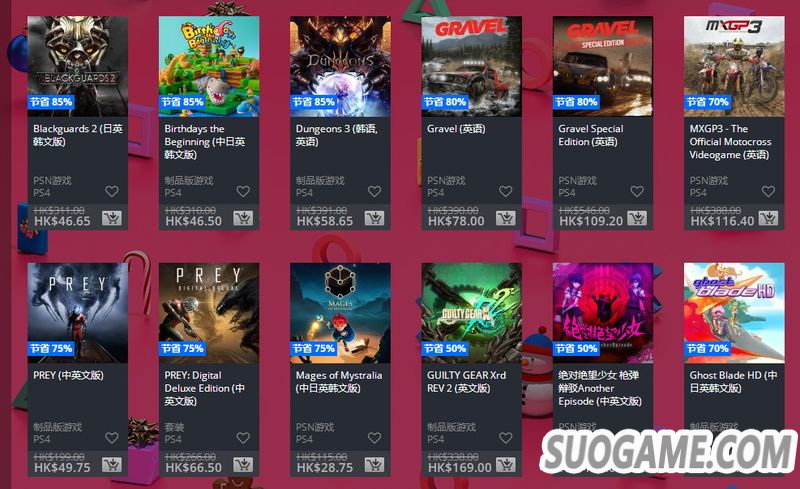Add Gravel HK$78.00 to cart

506,218
